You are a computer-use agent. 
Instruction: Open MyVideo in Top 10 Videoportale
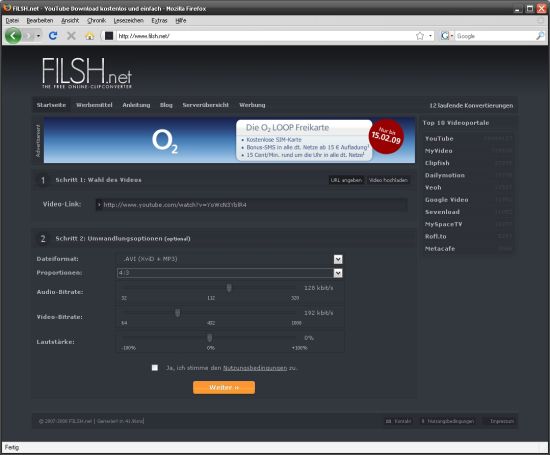(438, 151)
